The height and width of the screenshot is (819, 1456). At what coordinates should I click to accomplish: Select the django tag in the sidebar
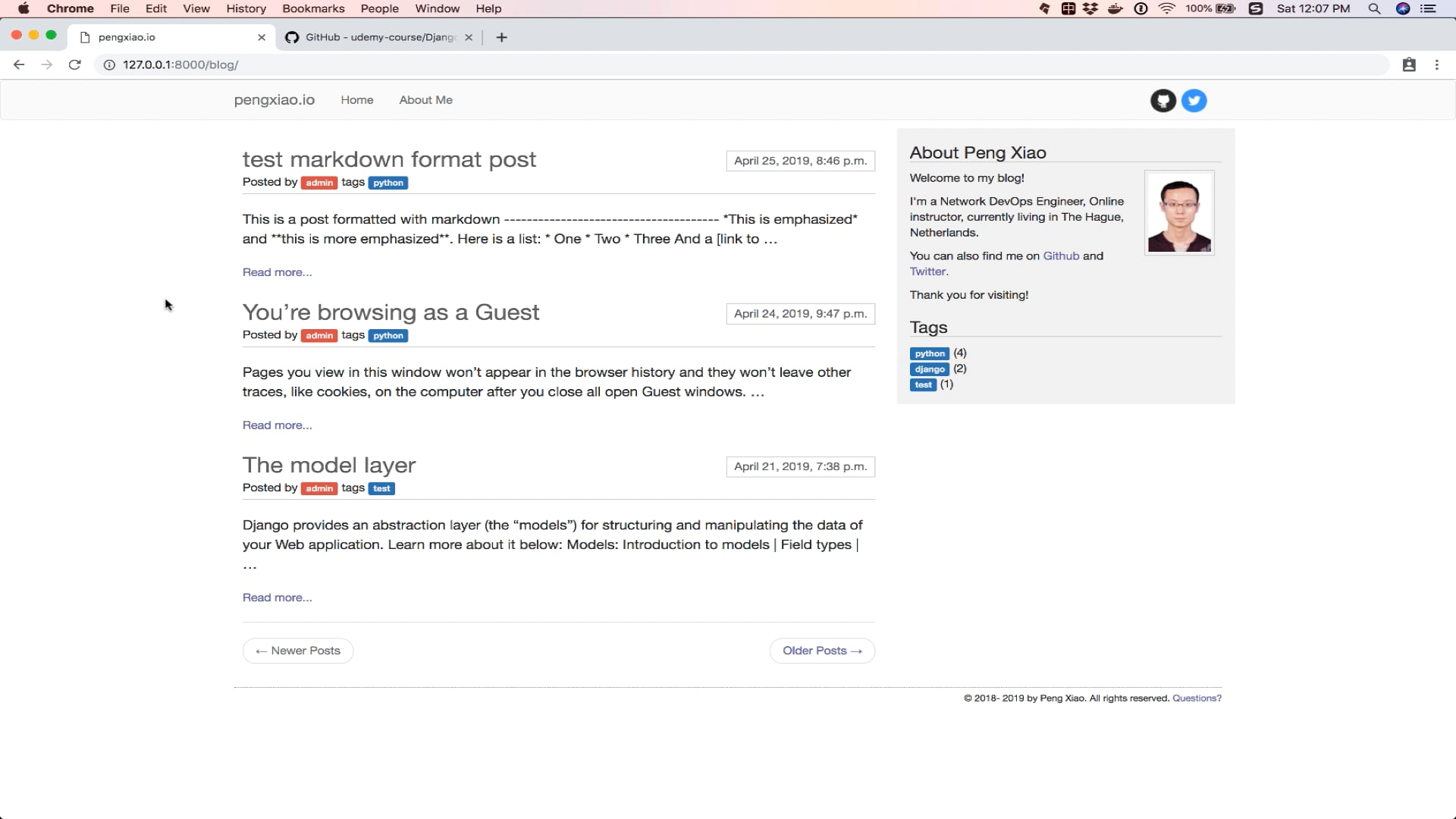[929, 369]
